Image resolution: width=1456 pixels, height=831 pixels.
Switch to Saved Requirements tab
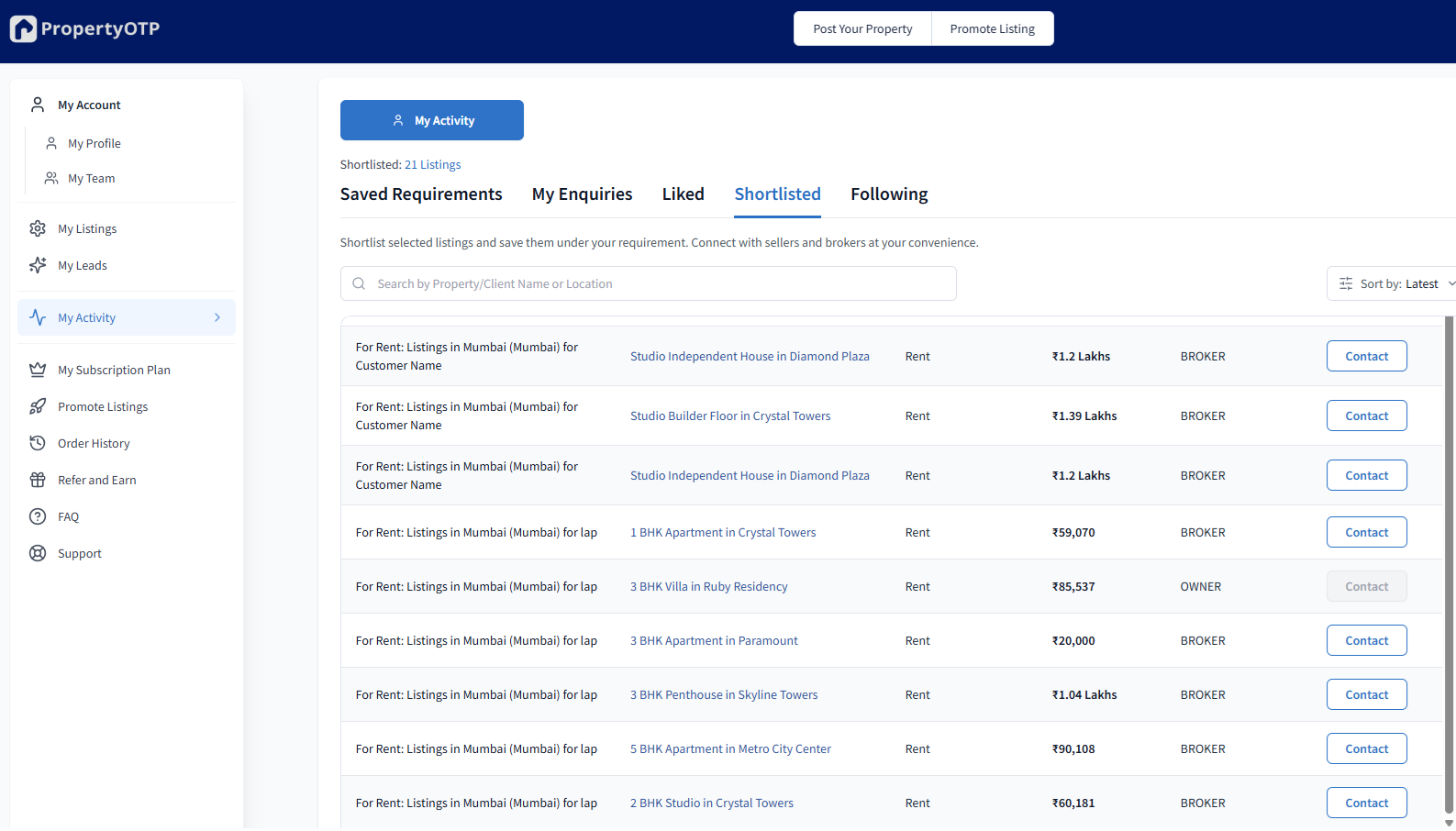(x=421, y=194)
